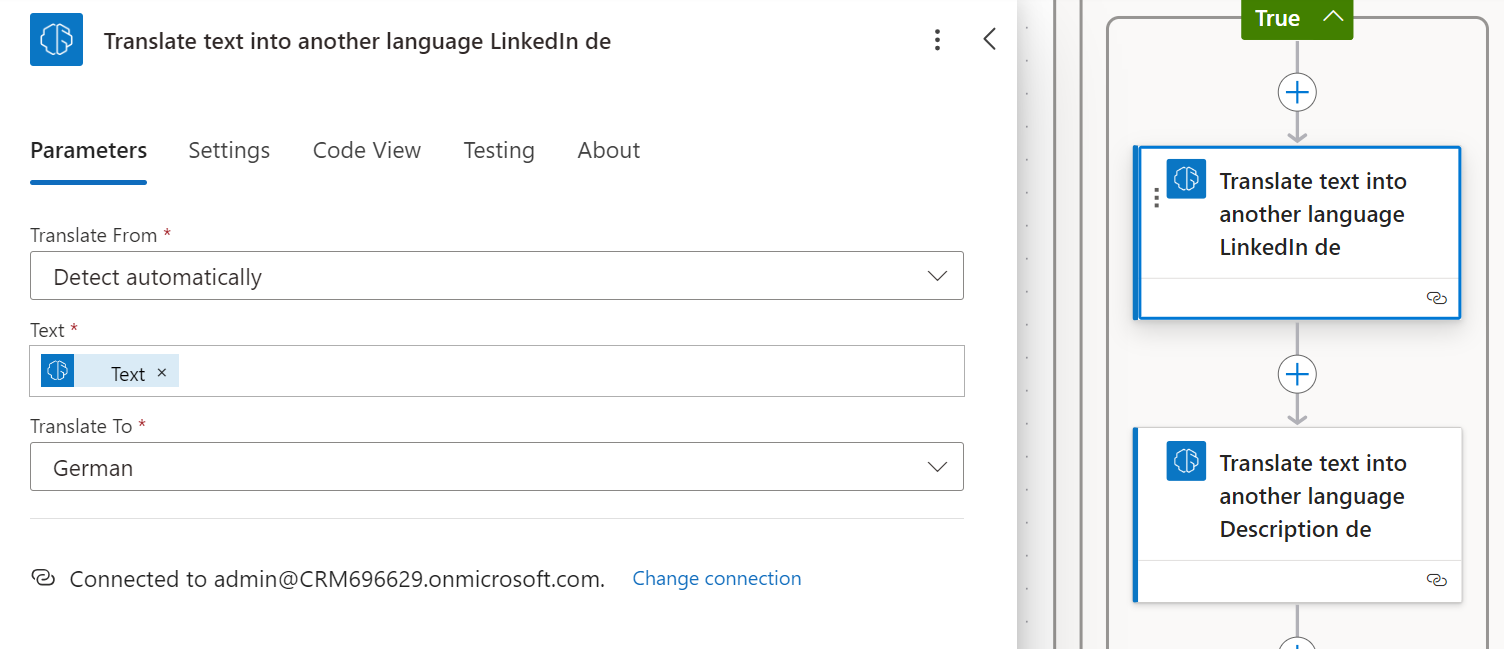Click inside the Text input field
The image size is (1504, 649).
[500, 371]
